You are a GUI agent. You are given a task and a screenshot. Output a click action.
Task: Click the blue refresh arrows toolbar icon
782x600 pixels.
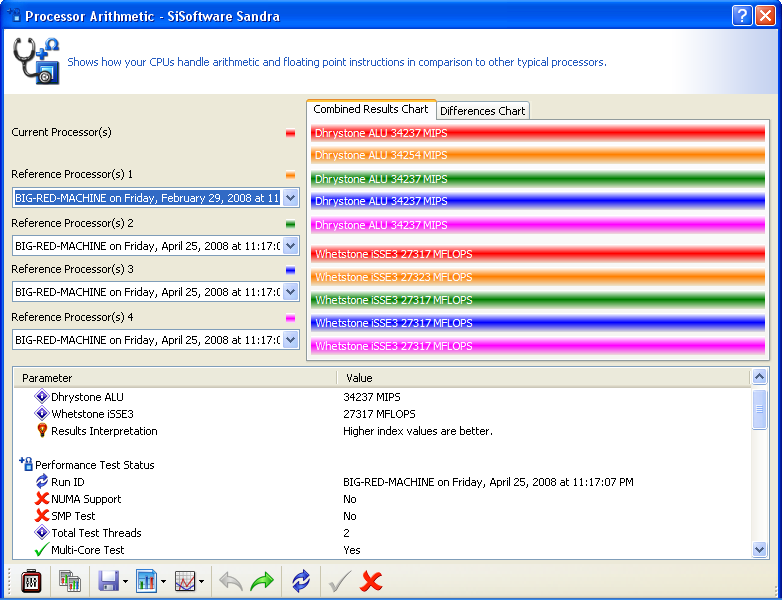[301, 582]
